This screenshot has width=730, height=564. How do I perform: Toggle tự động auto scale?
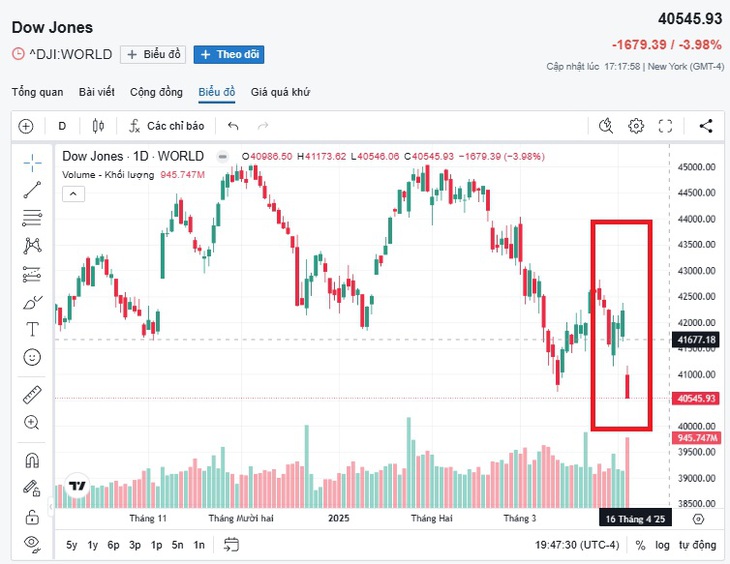[697, 545]
